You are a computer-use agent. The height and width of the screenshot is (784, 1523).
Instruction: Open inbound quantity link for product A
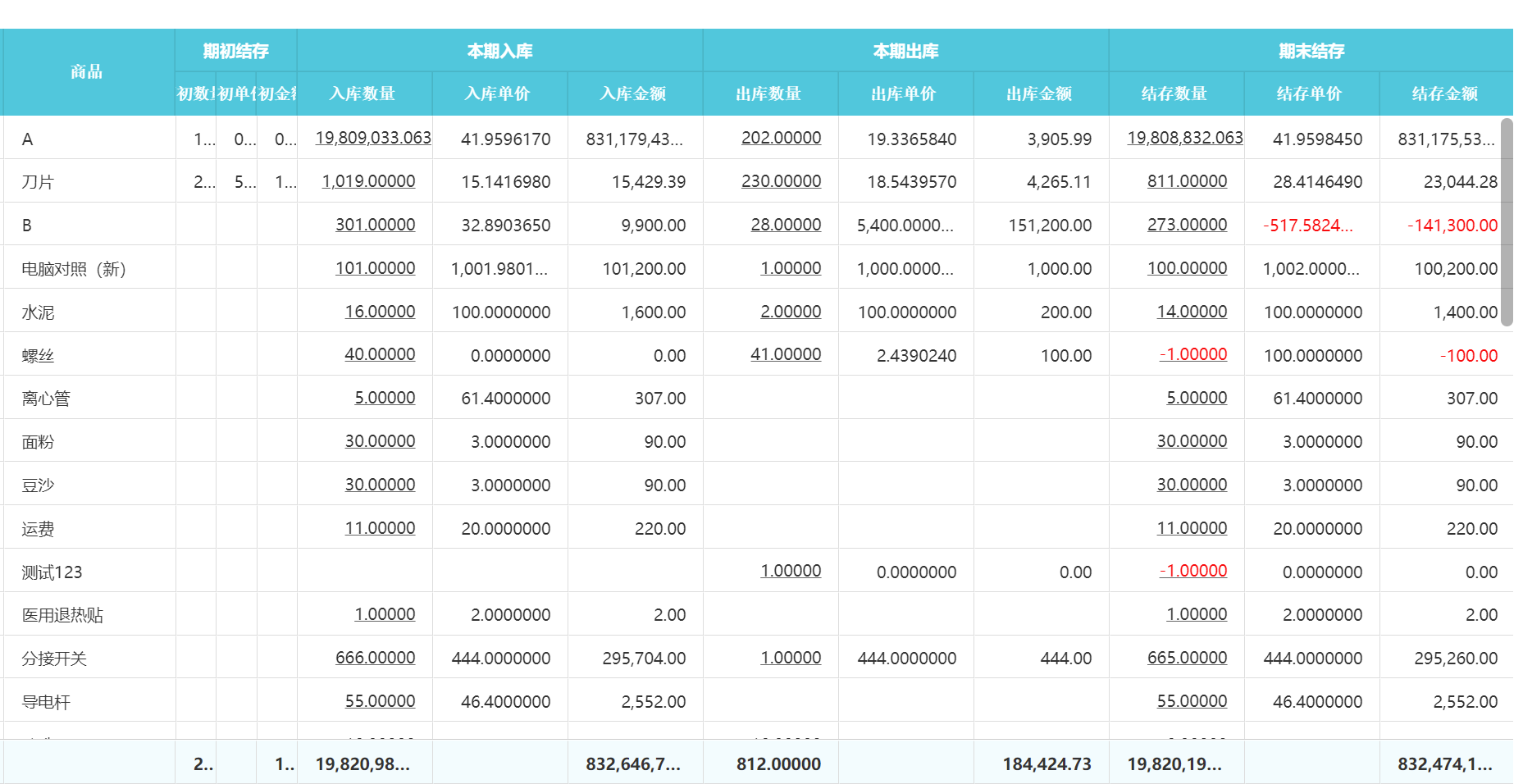click(x=372, y=138)
